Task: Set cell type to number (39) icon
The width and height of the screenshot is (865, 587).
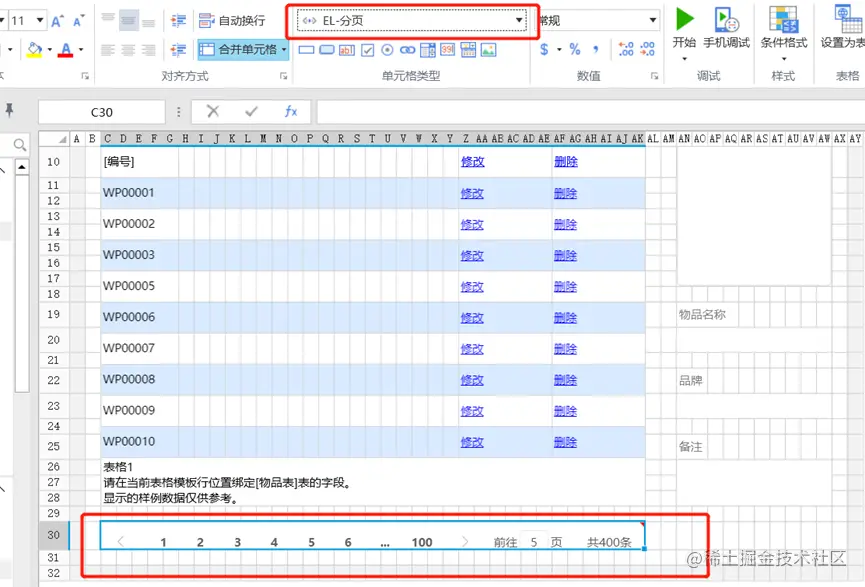Action: point(447,50)
